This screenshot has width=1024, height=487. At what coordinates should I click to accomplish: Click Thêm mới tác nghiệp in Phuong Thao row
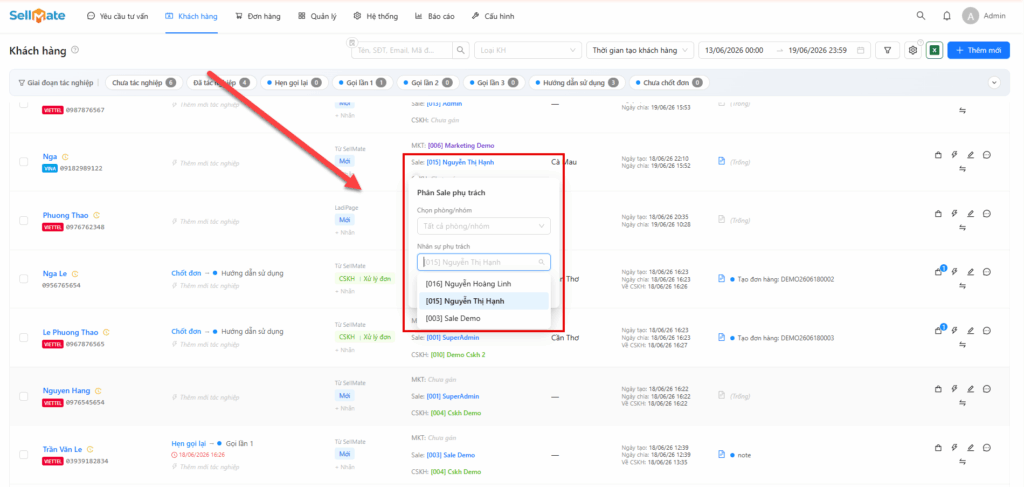tap(206, 221)
